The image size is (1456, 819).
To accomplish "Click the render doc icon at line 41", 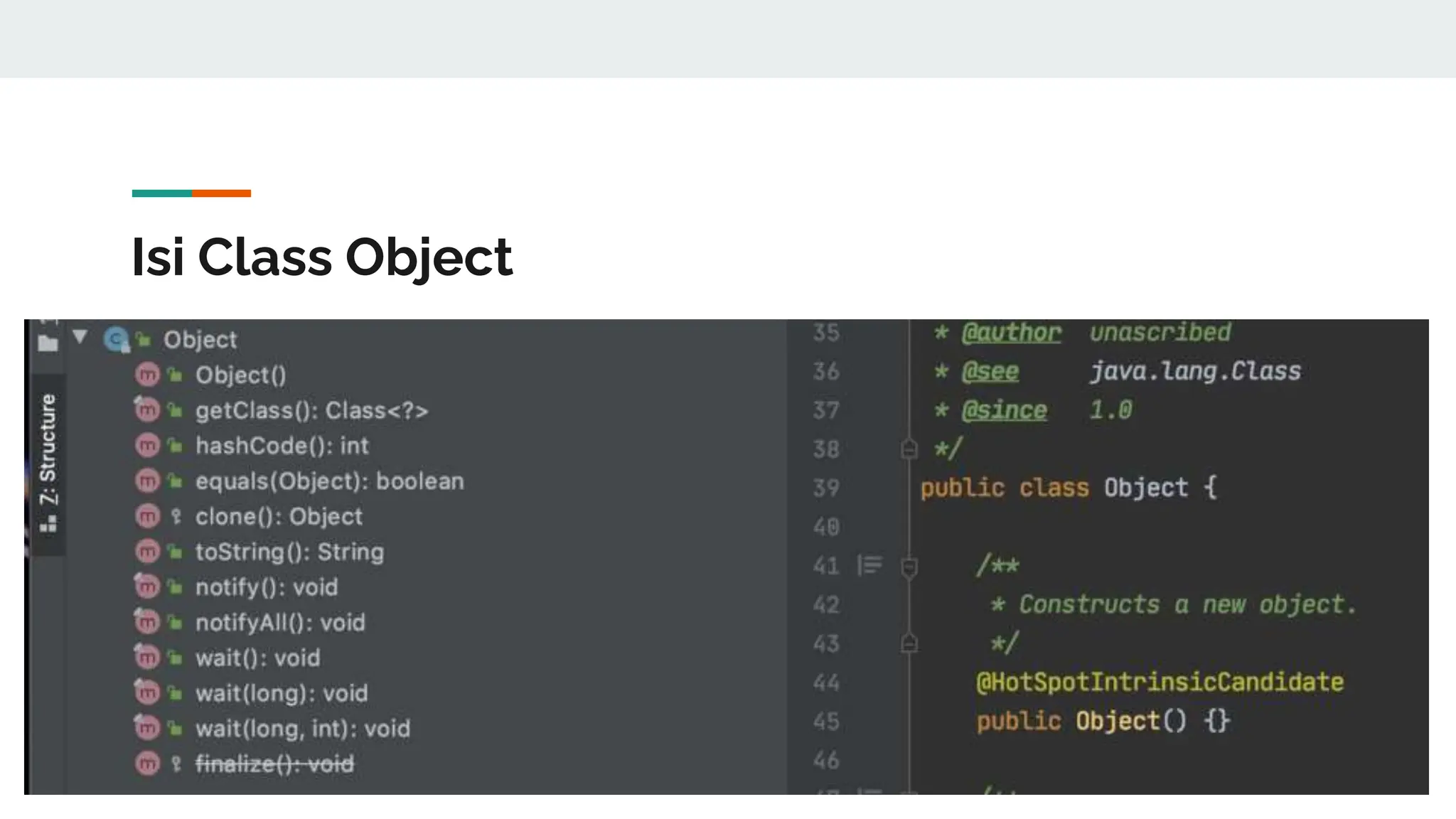I will 869,565.
